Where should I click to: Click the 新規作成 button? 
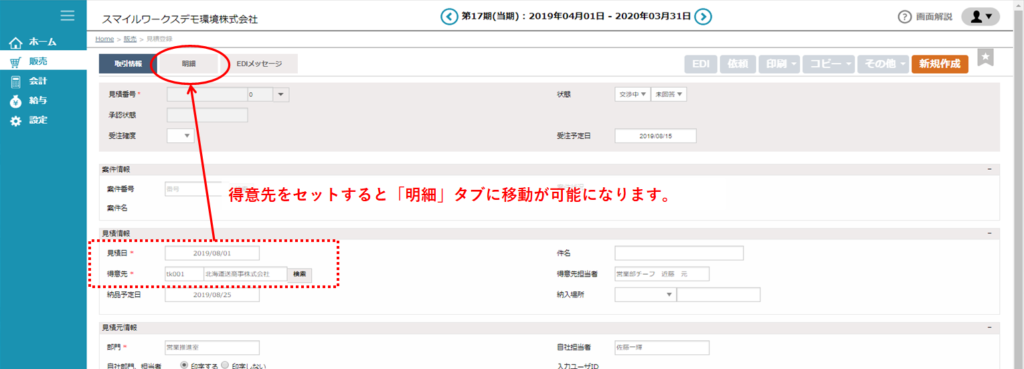click(940, 64)
